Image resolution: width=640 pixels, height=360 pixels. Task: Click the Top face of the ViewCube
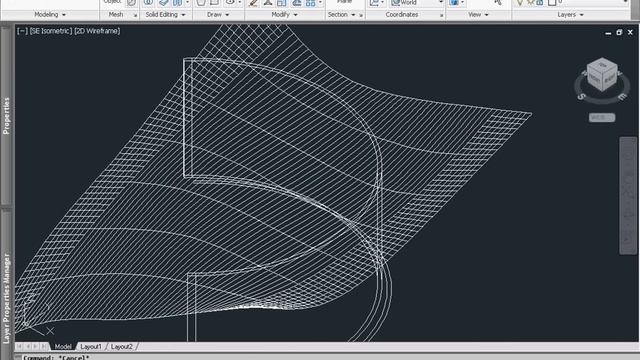pos(602,64)
